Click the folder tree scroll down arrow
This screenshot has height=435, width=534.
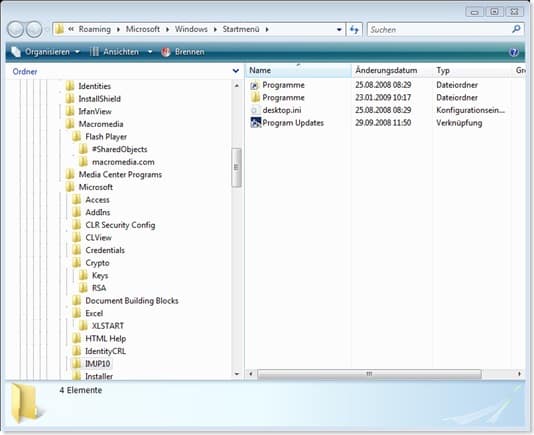236,374
